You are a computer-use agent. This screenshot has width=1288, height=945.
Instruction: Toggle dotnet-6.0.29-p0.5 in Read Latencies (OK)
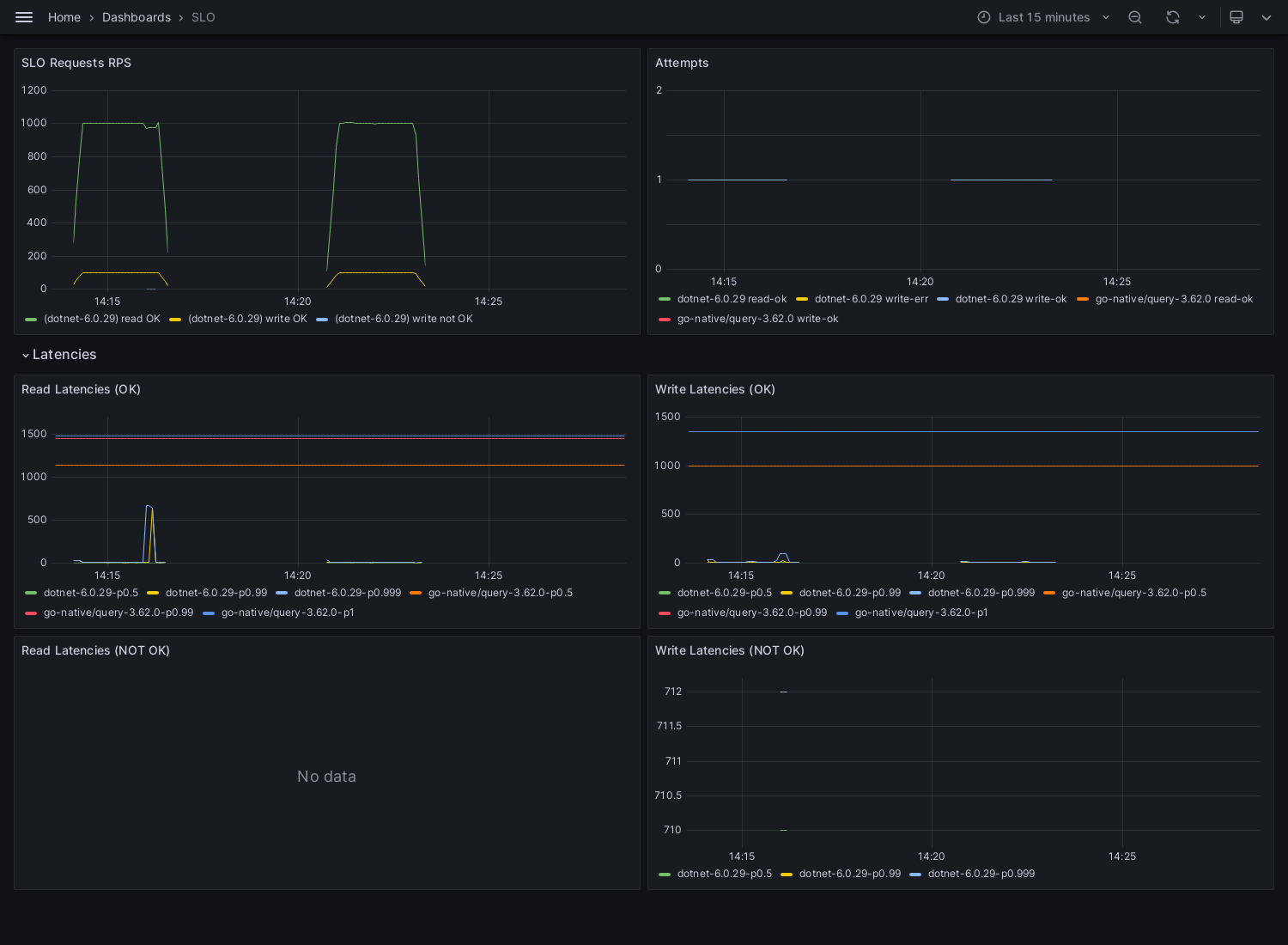91,593
